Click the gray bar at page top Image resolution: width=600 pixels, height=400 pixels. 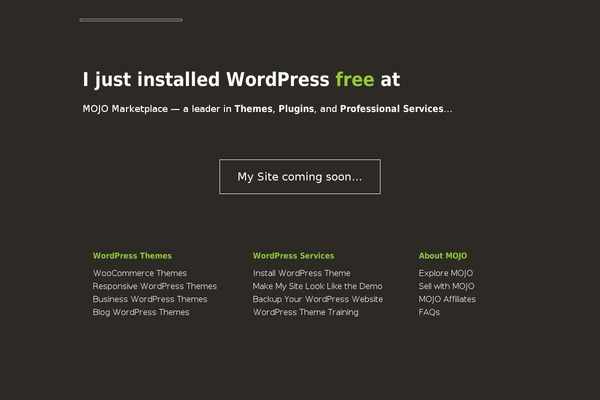pyautogui.click(x=131, y=20)
